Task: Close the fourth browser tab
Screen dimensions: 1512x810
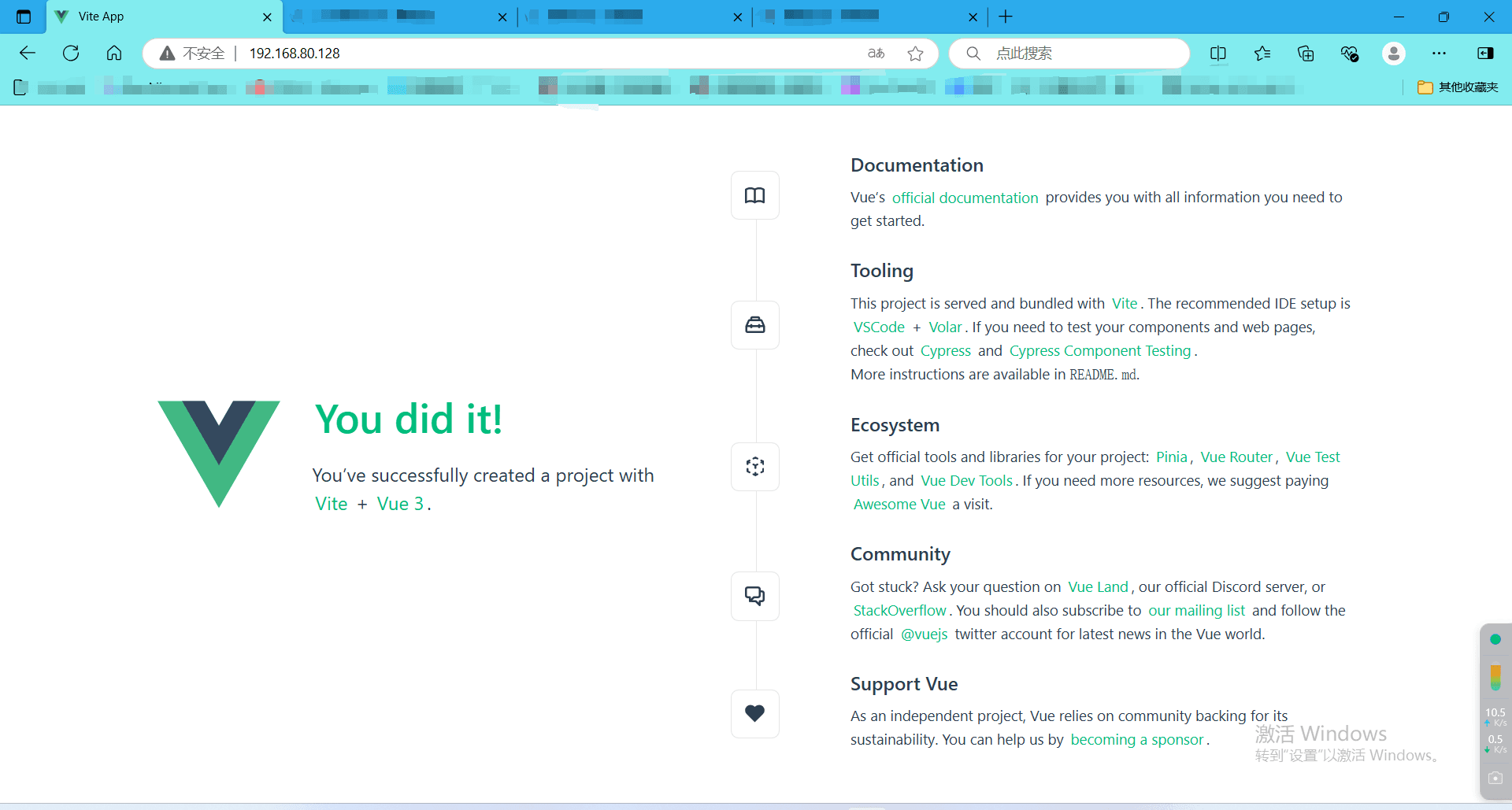Action: (973, 17)
